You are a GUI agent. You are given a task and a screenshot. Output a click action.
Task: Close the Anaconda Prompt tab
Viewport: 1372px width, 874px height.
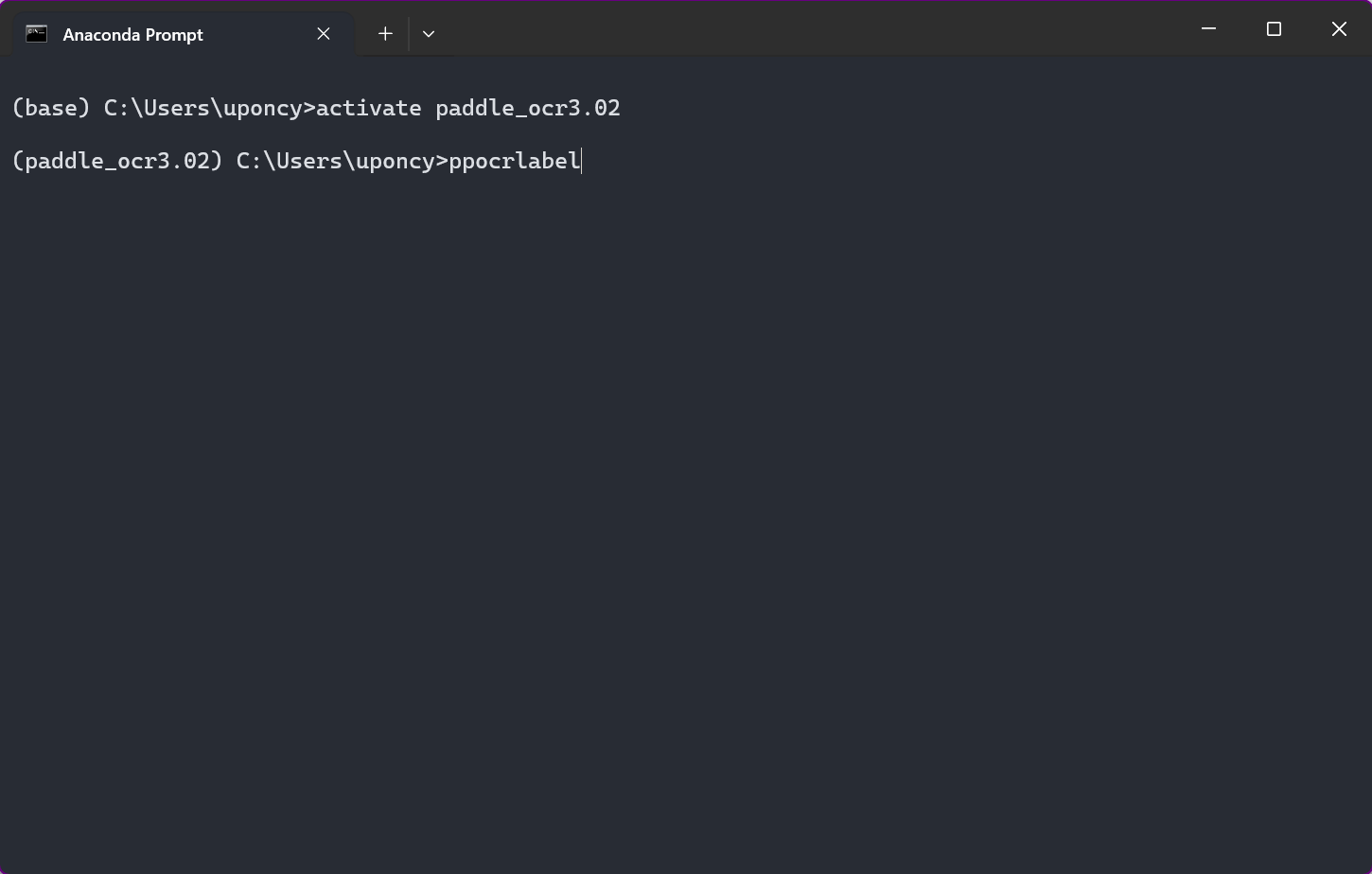324,34
